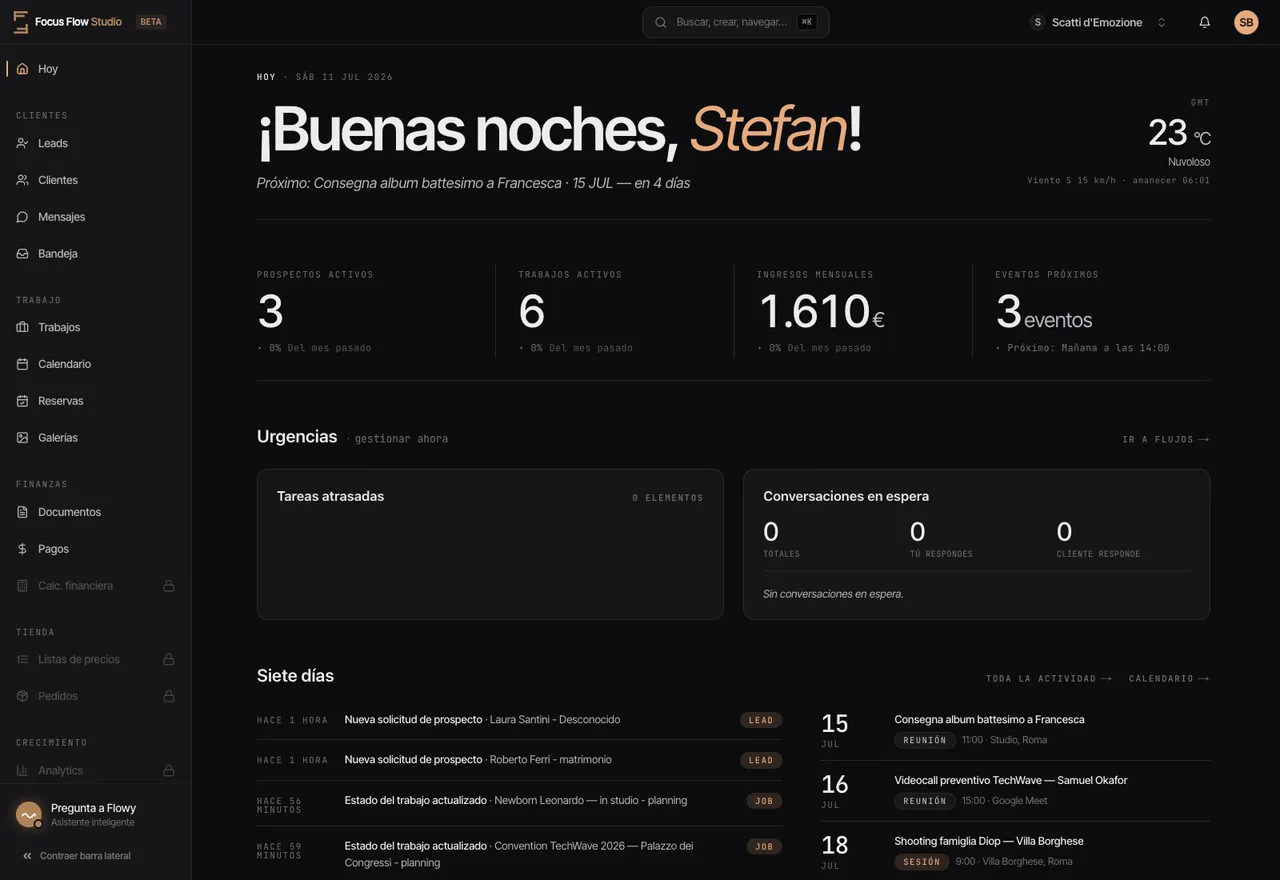
Task: Go to Trabajos in the sidebar
Action: [x=95, y=327]
